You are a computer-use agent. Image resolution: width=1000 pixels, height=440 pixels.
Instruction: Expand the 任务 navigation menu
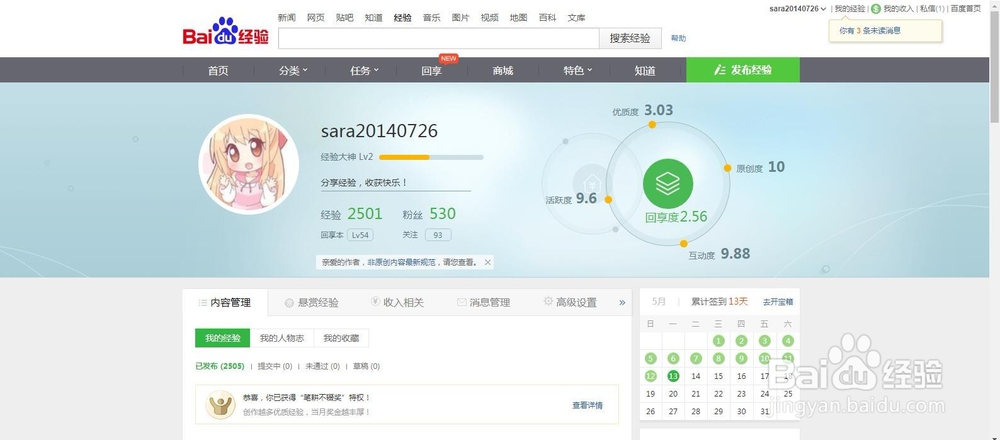[364, 70]
